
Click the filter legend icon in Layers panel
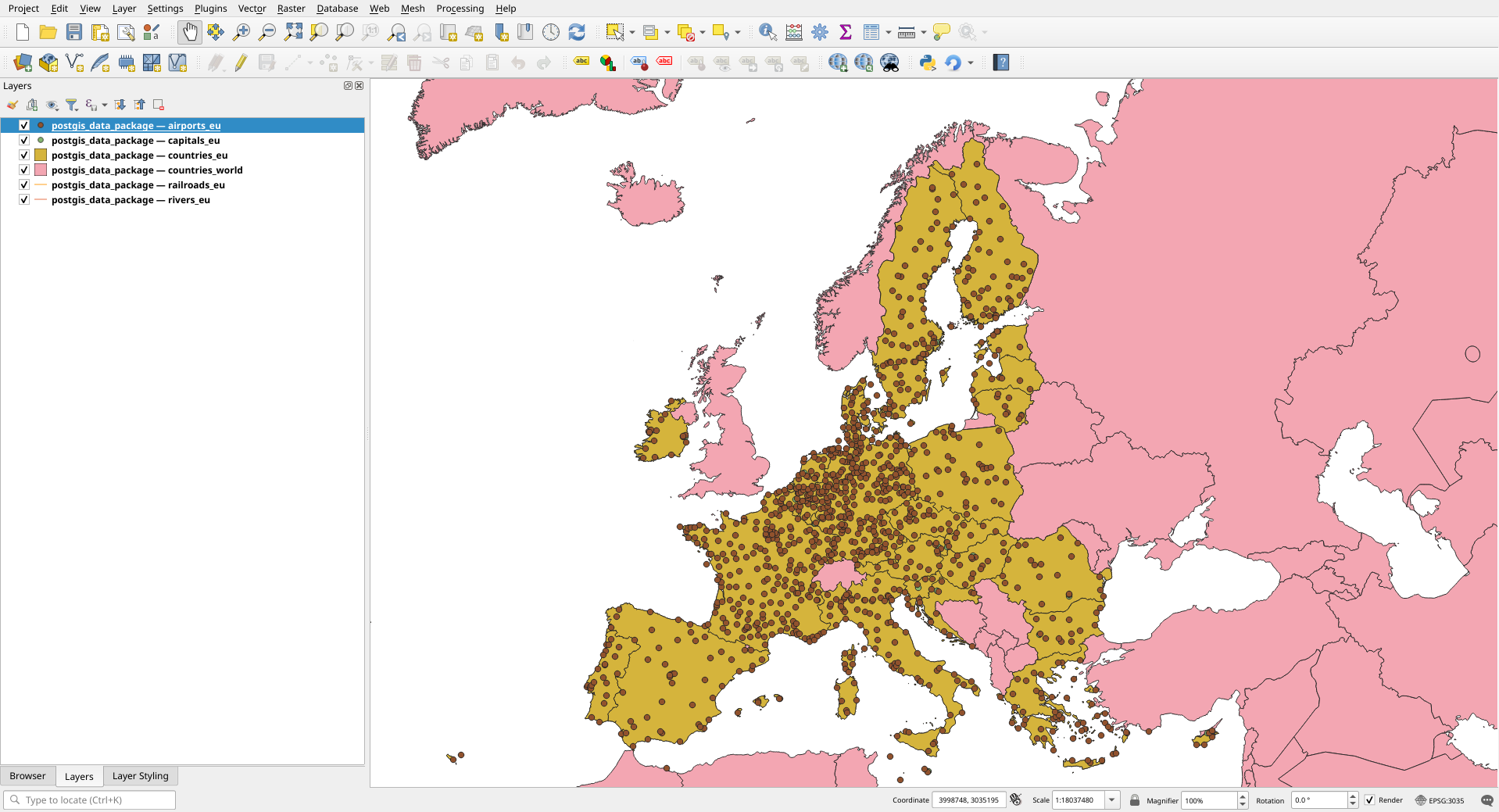pos(72,105)
